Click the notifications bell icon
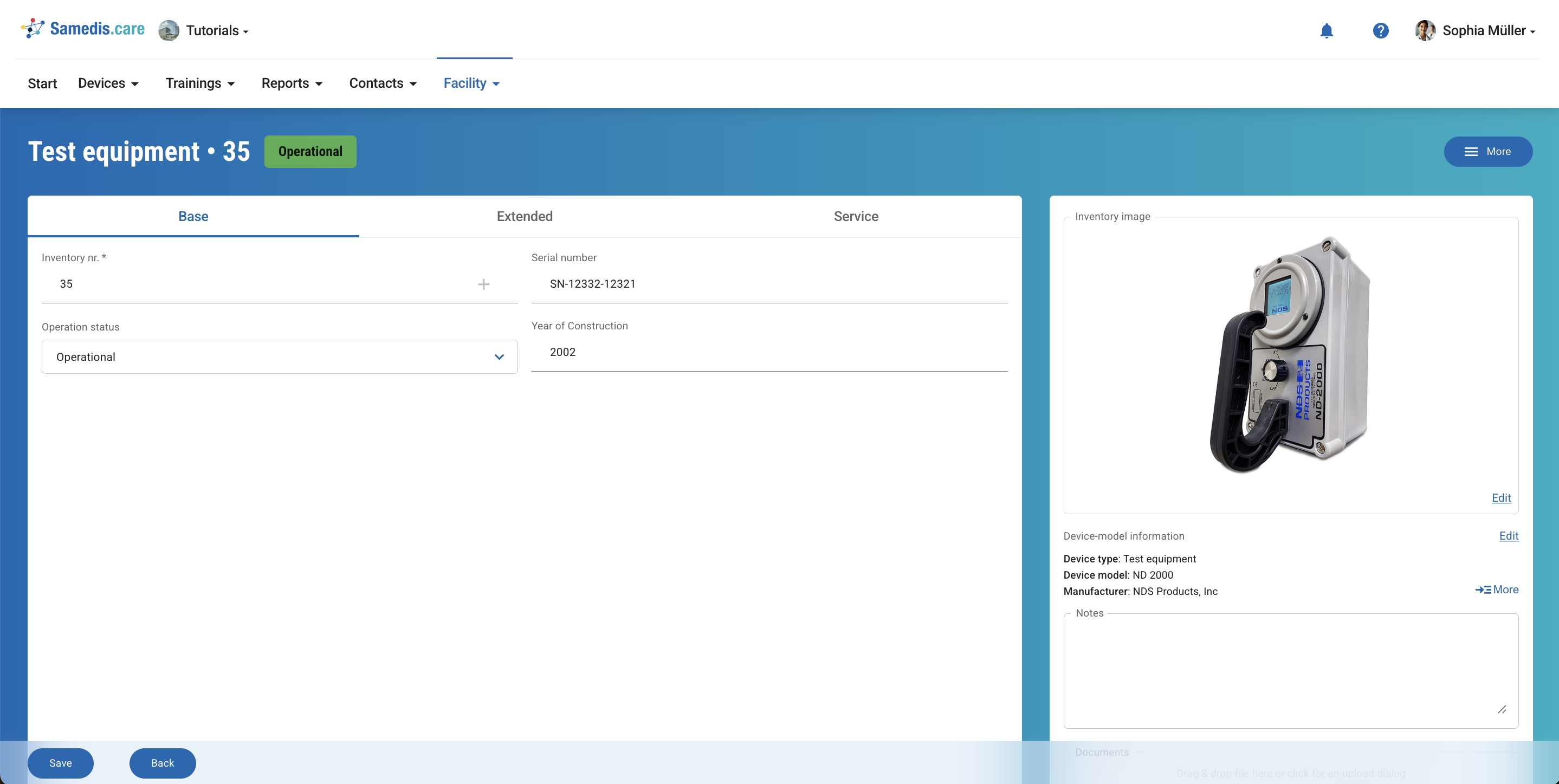The image size is (1559, 784). click(1326, 31)
